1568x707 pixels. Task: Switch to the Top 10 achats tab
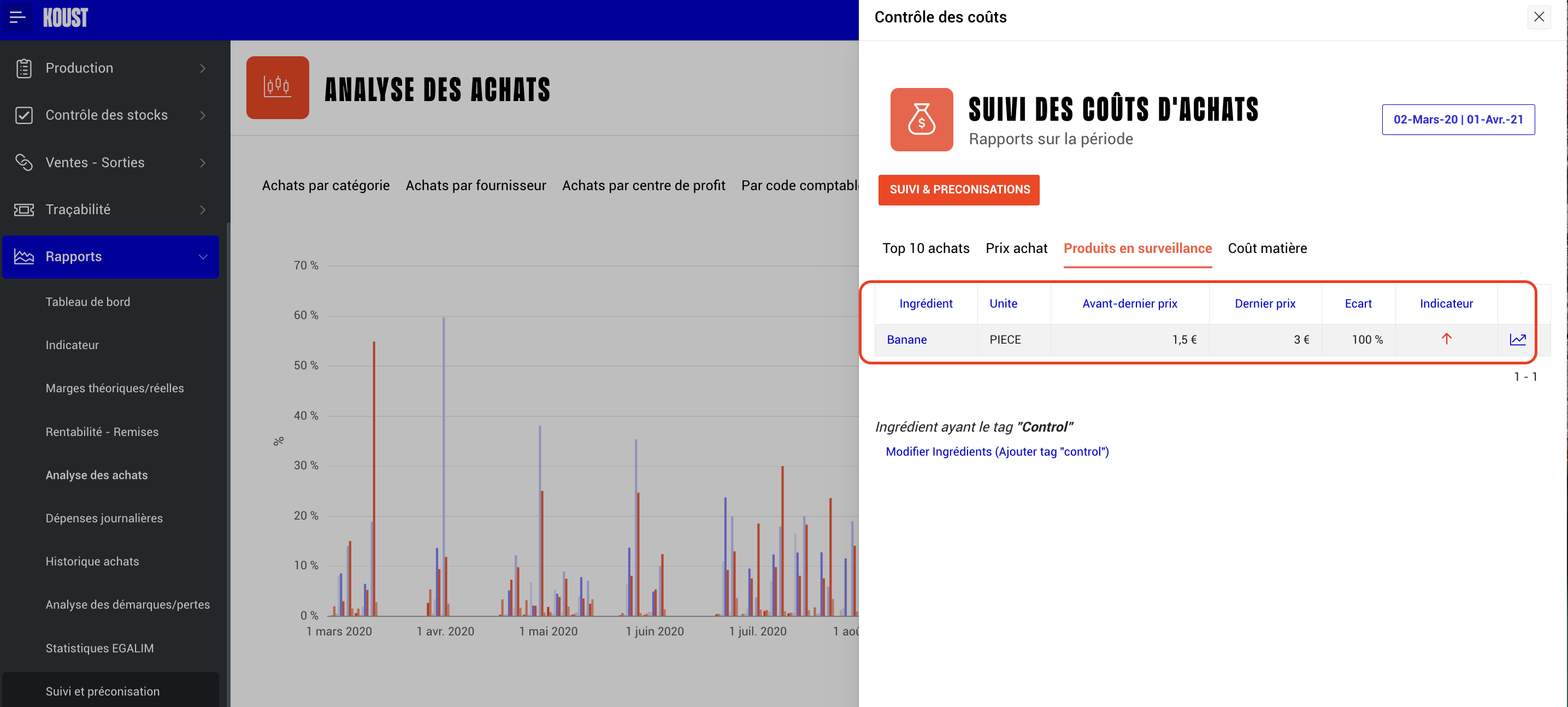[x=926, y=249]
